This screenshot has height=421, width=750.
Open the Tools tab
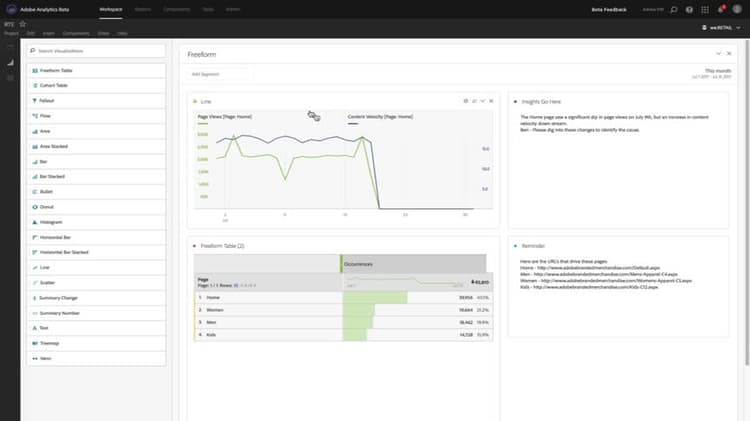click(208, 10)
